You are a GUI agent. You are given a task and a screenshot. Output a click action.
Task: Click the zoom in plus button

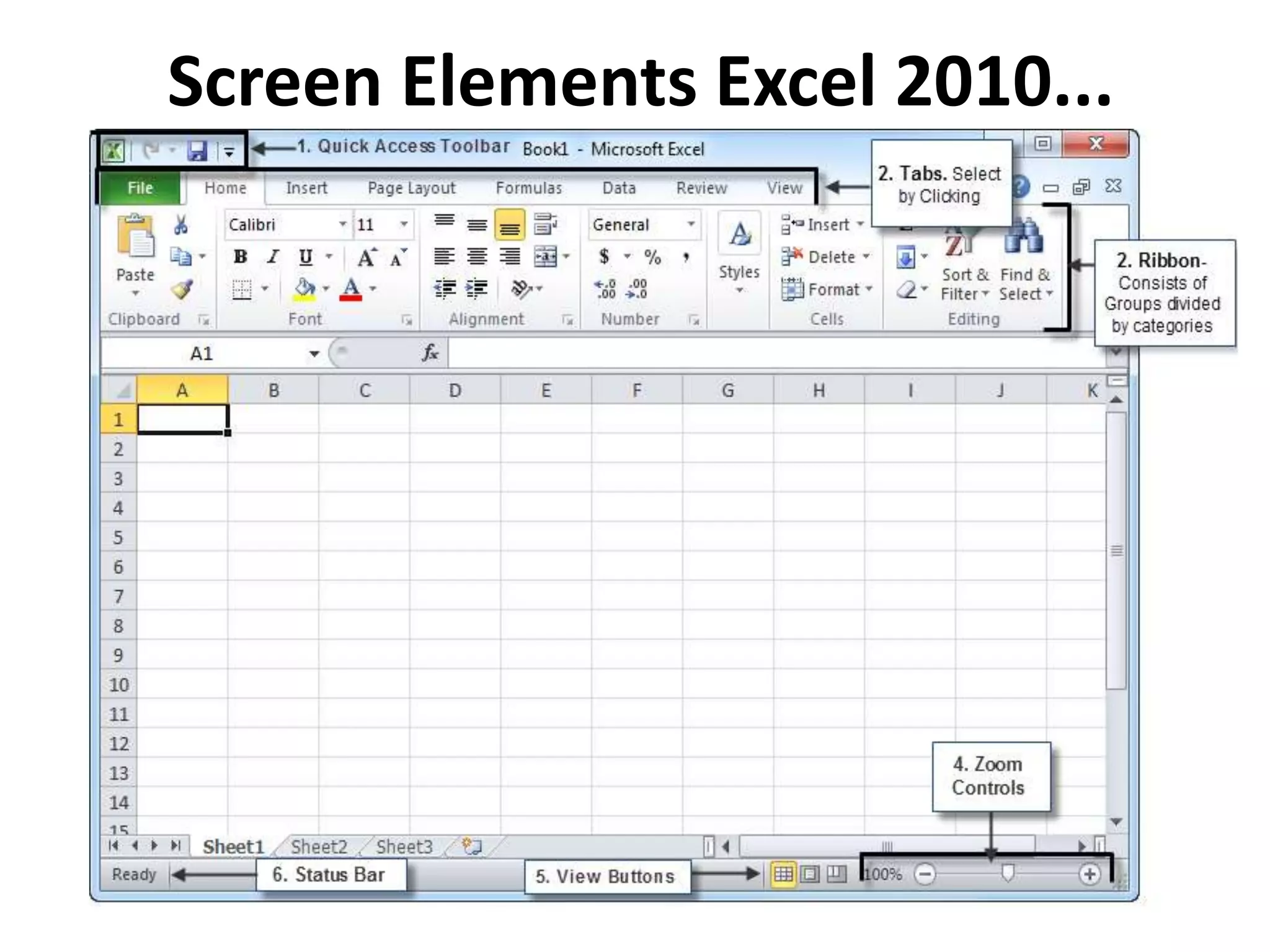coord(1090,875)
